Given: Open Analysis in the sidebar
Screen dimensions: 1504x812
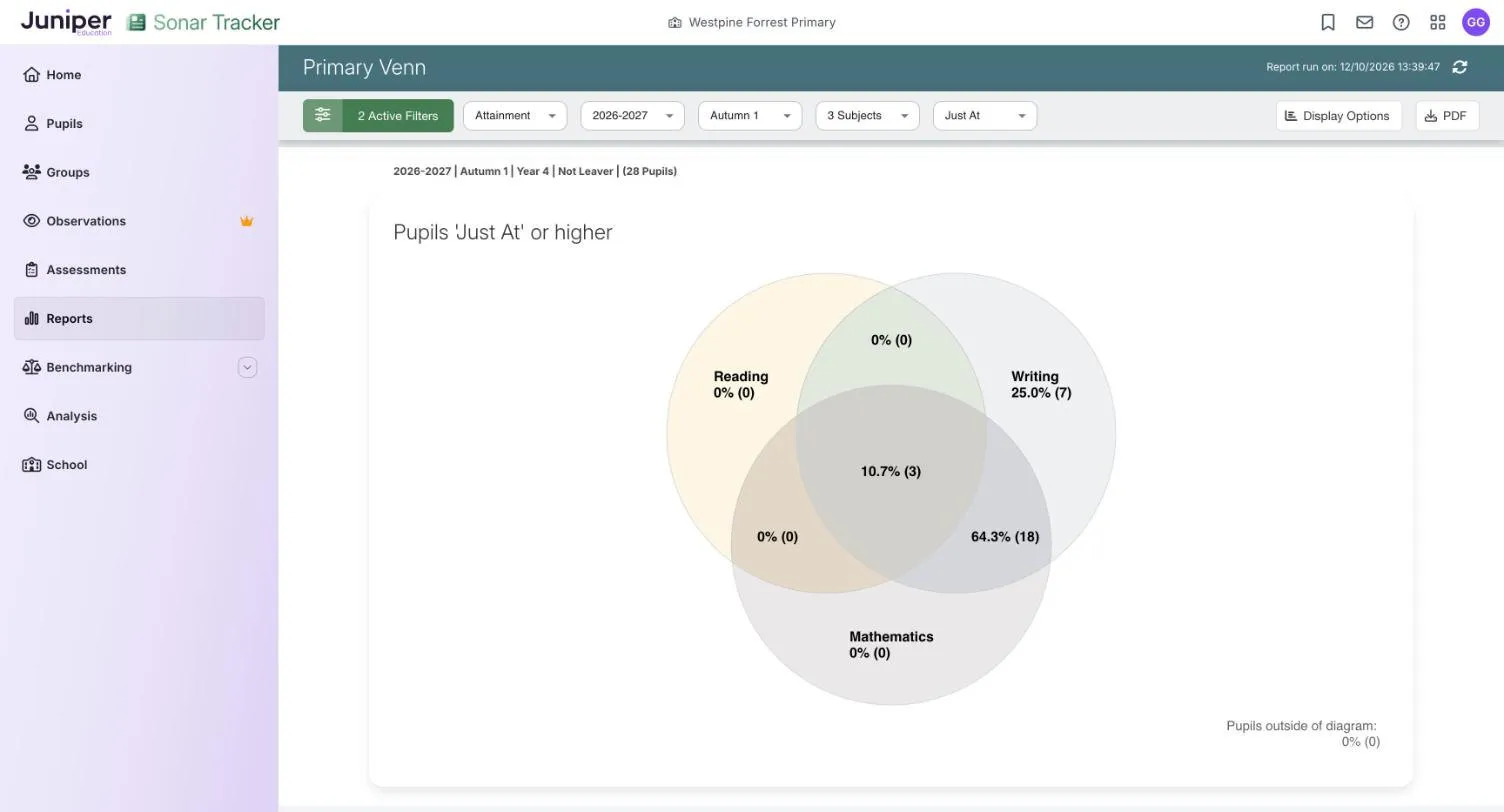Looking at the screenshot, I should pos(139,416).
